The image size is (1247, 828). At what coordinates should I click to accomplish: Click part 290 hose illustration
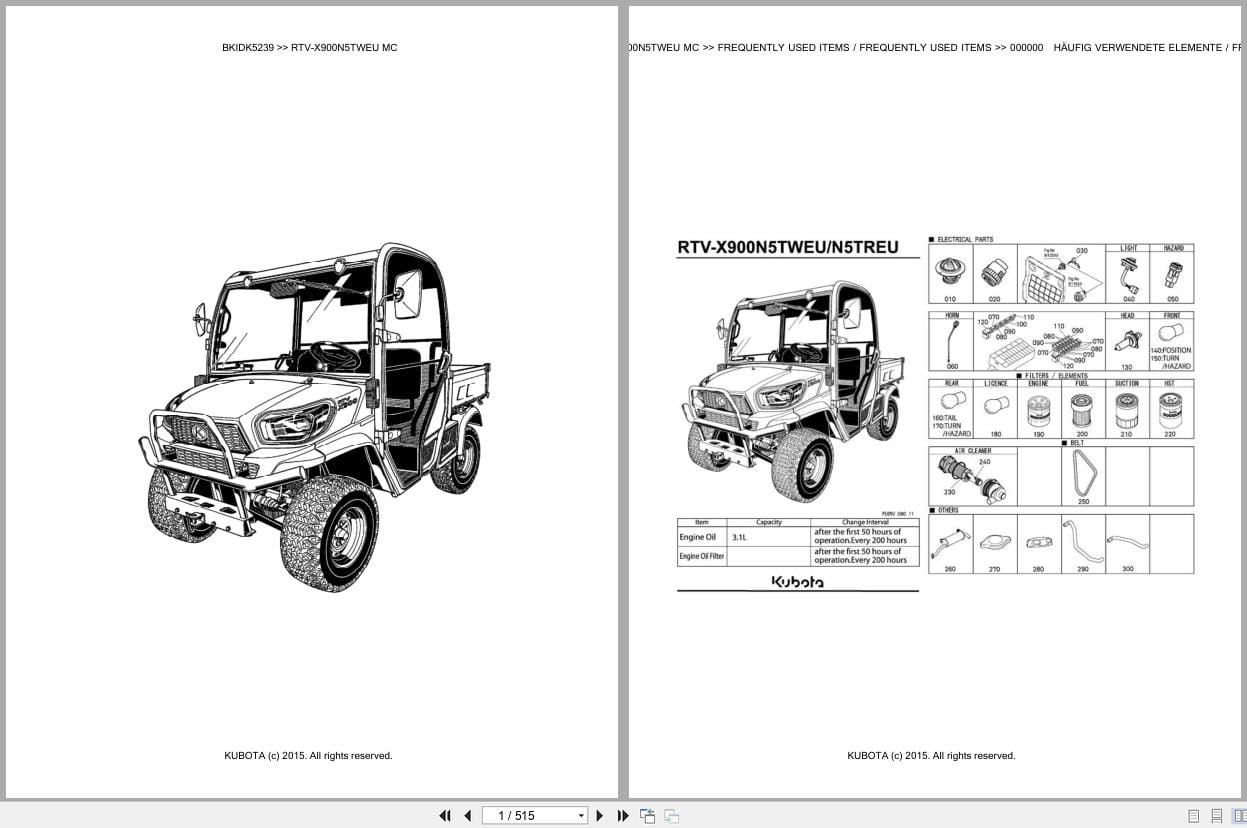[x=1082, y=542]
